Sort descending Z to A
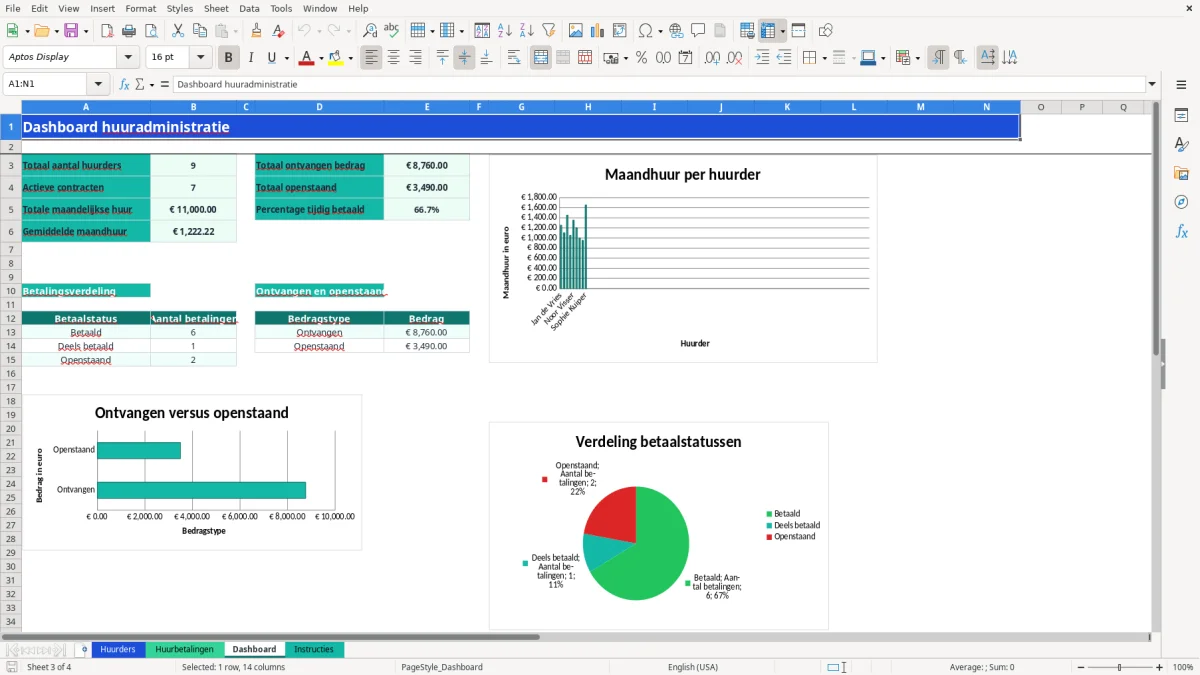Viewport: 1200px width, 675px height. [x=526, y=31]
